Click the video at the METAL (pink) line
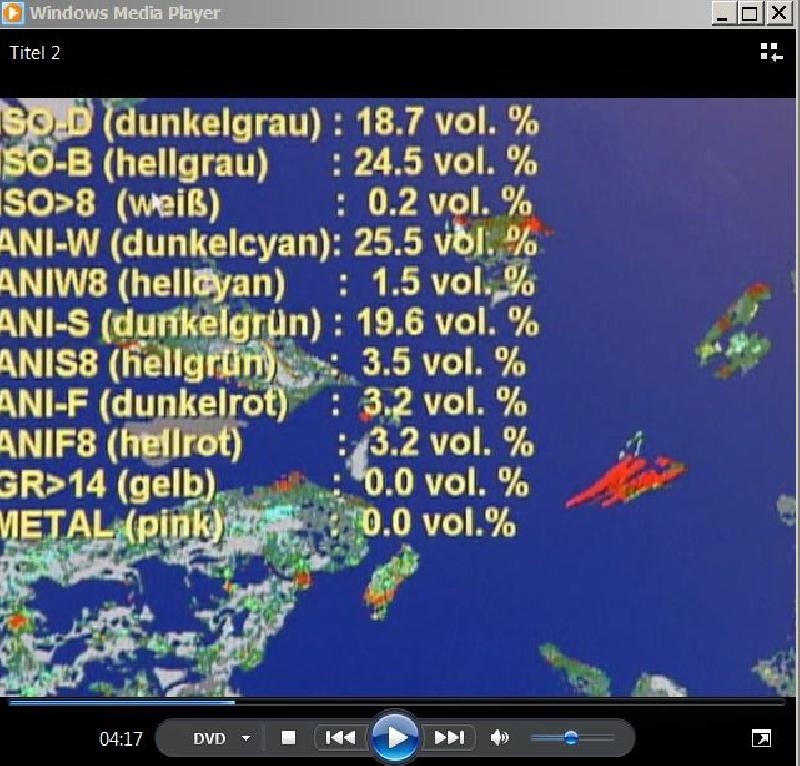The height and width of the screenshot is (766, 800). tap(258, 522)
